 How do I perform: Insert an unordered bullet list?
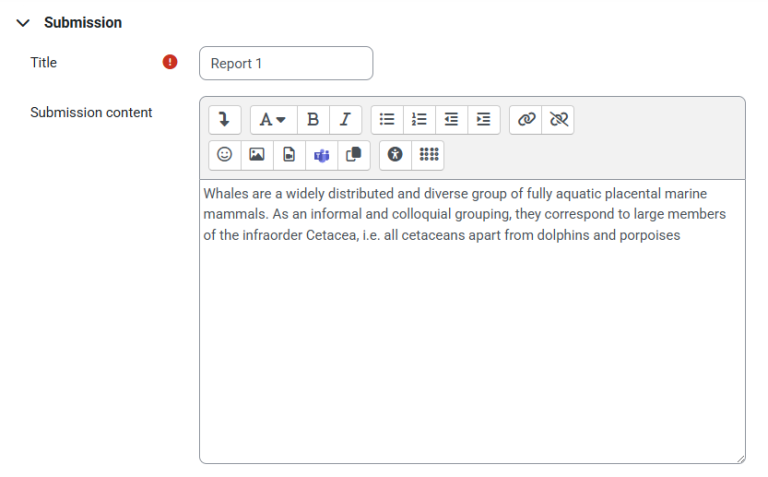click(x=387, y=119)
